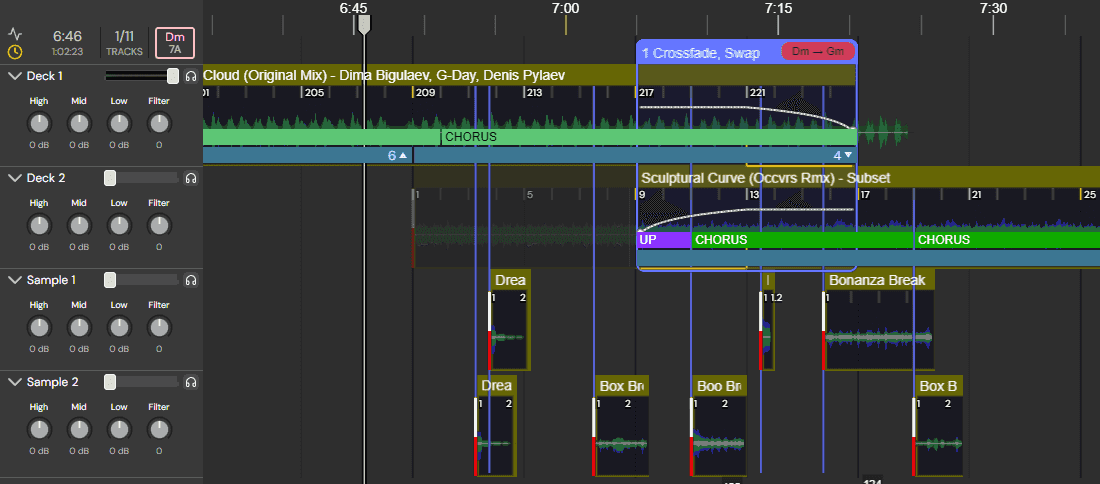The image size is (1100, 484).
Task: Enable headphone monitoring for Deck 2
Action: [190, 178]
